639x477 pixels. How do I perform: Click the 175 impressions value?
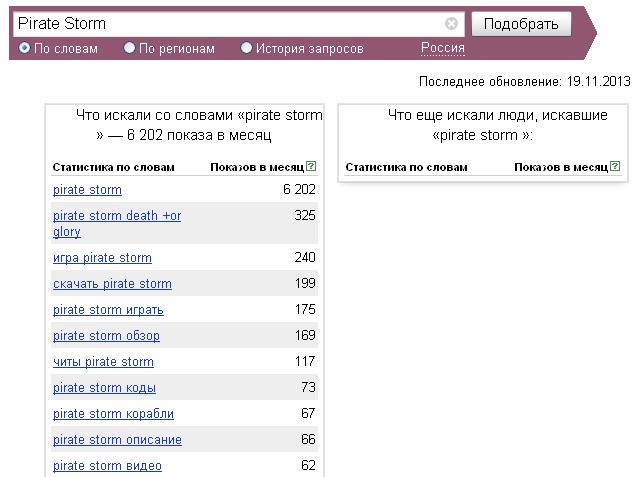[x=305, y=309]
